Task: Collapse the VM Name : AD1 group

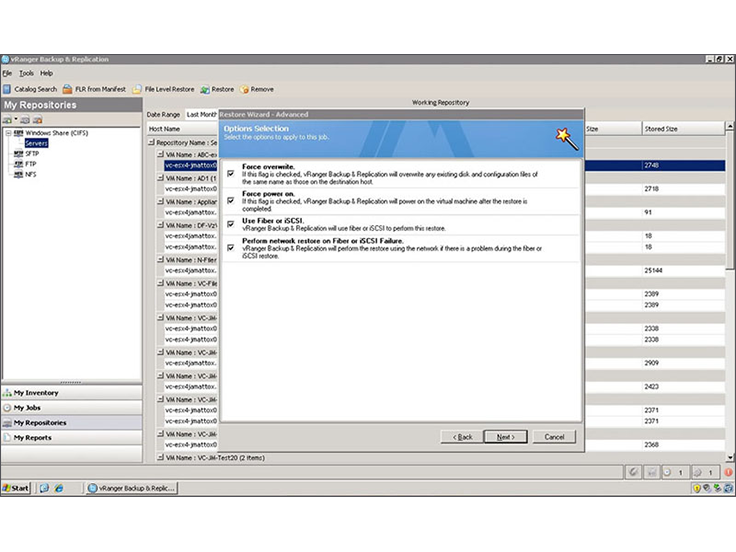Action: [160, 178]
